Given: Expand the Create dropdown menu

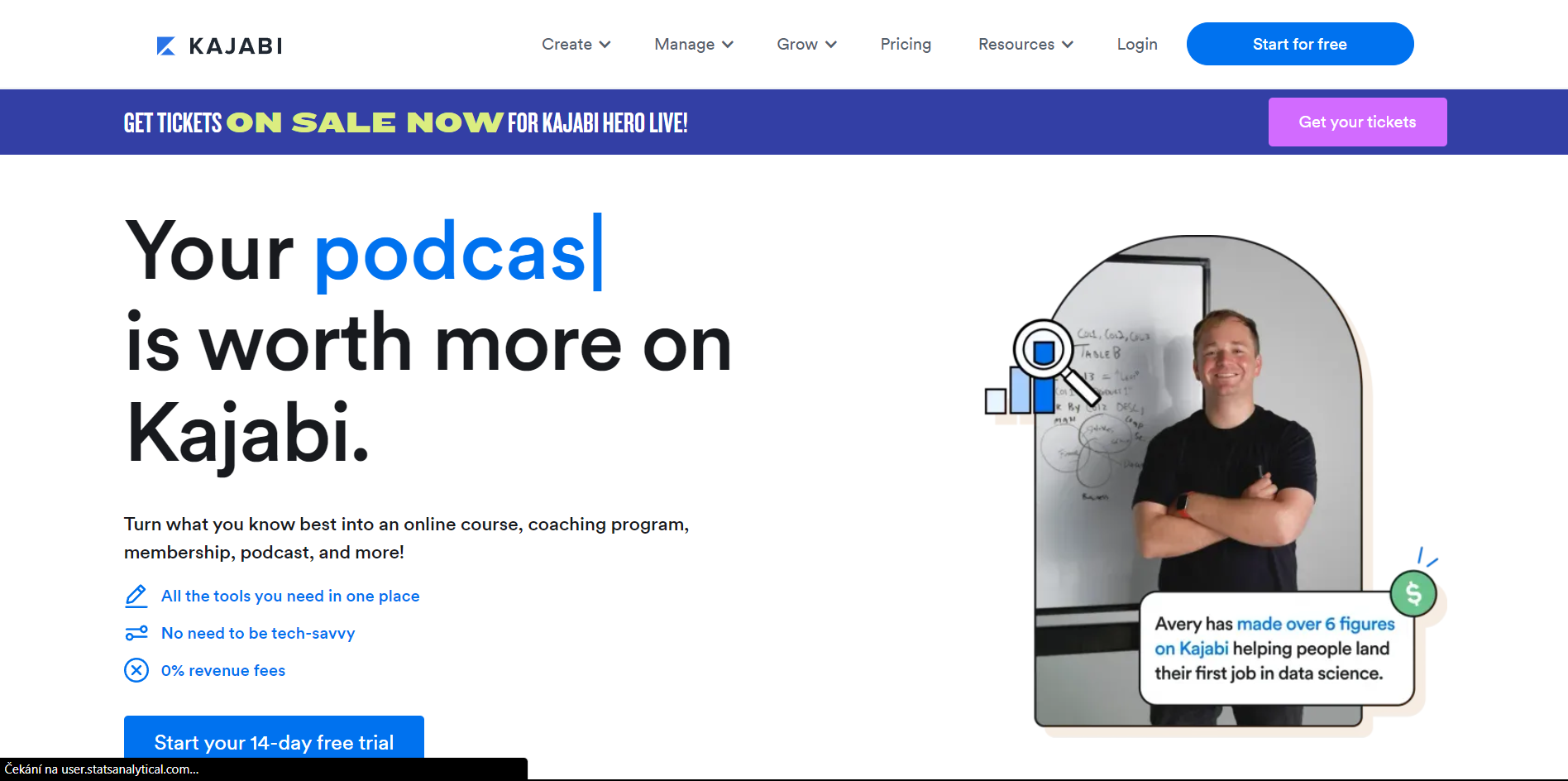Looking at the screenshot, I should coord(576,44).
